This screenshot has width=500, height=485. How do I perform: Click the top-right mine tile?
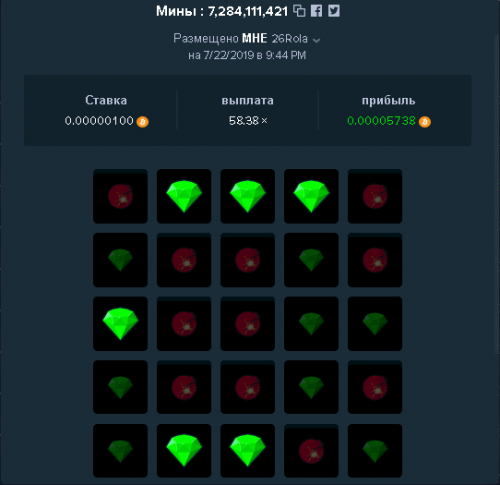[375, 196]
